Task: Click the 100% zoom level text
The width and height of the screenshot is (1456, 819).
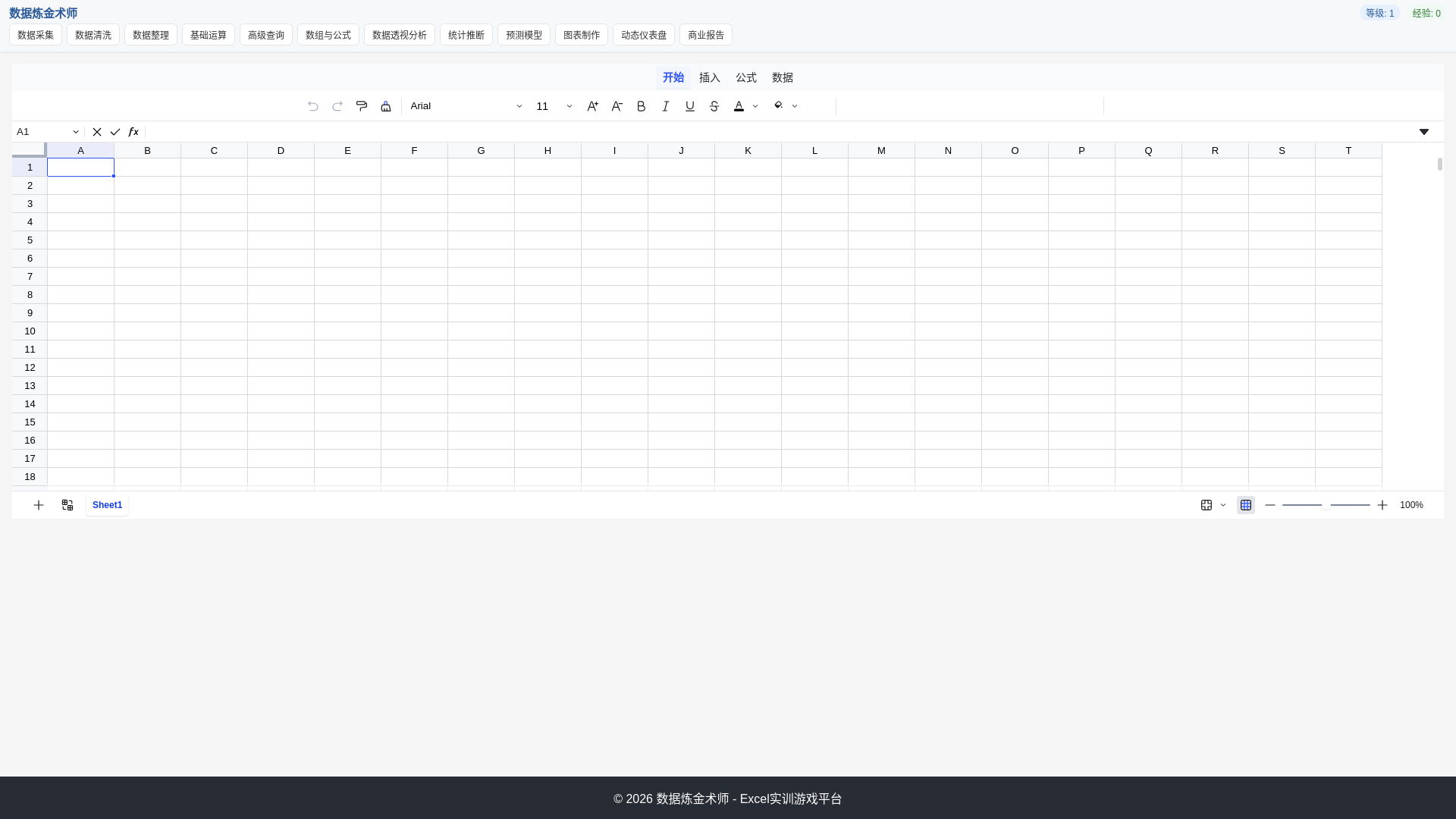Action: [x=1411, y=505]
